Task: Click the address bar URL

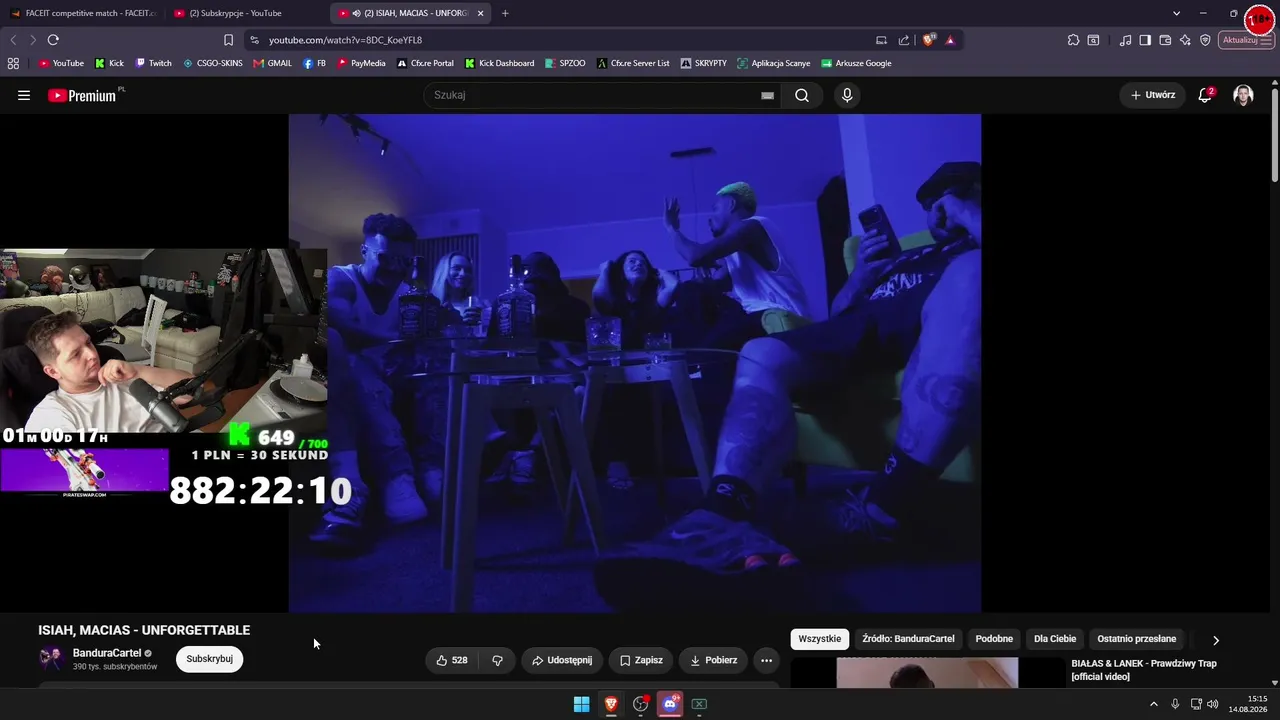Action: [345, 40]
